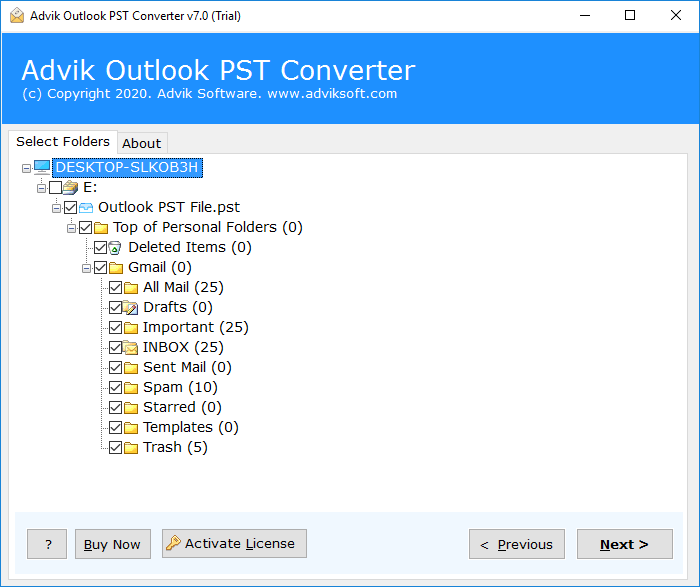The width and height of the screenshot is (700, 587).
Task: Select the Gmail (0) label
Action: pyautogui.click(x=160, y=267)
